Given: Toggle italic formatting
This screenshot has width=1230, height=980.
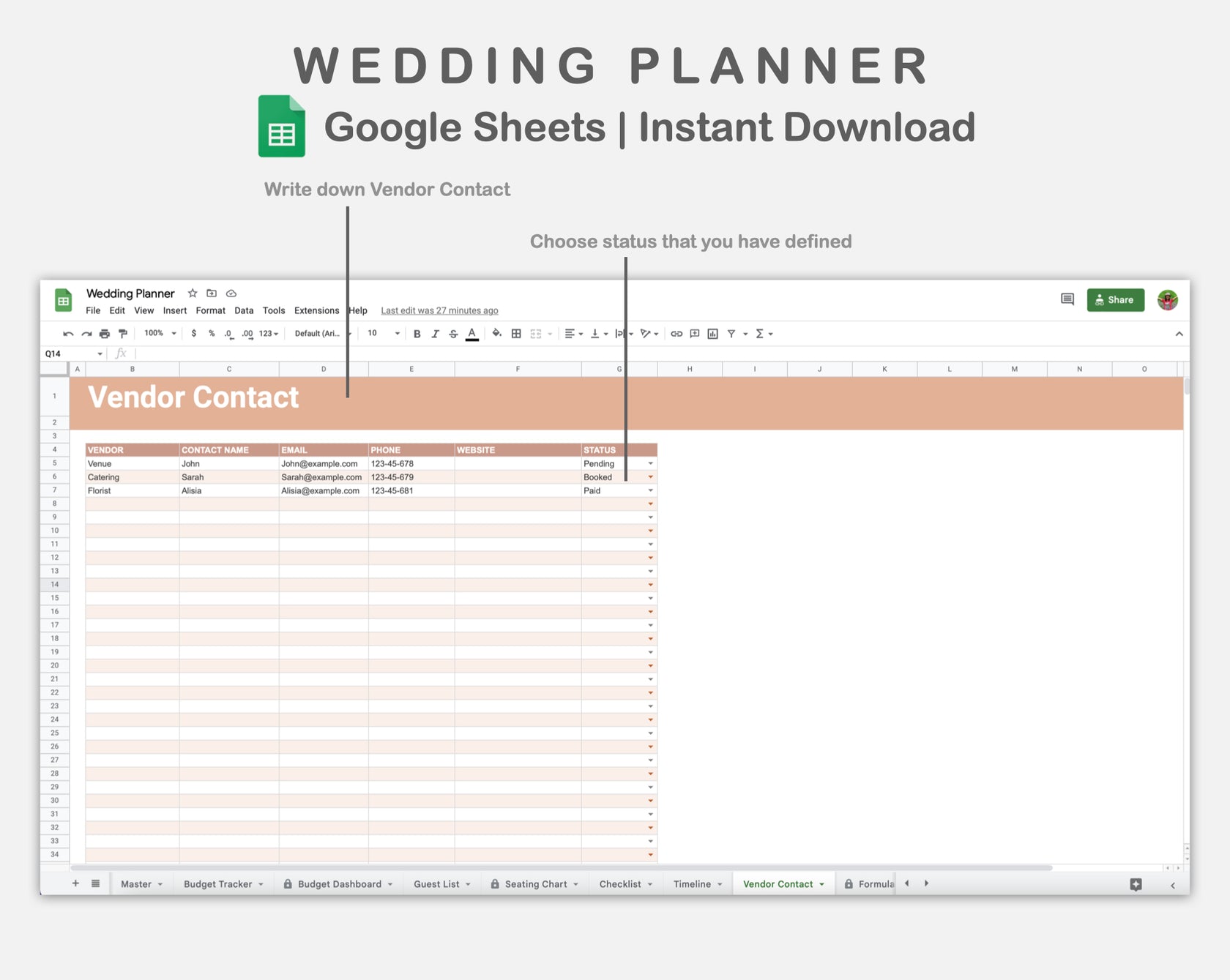Looking at the screenshot, I should click(x=435, y=333).
